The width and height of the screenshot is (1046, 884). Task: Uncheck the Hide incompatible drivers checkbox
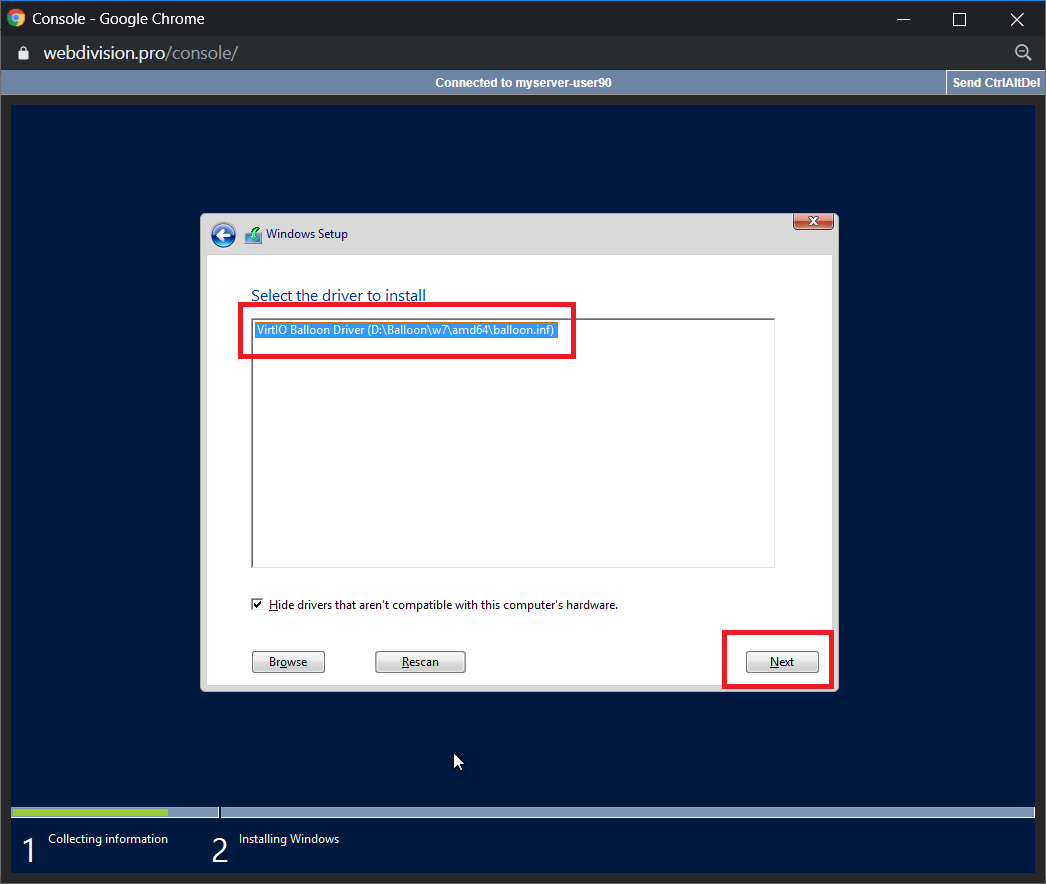258,605
